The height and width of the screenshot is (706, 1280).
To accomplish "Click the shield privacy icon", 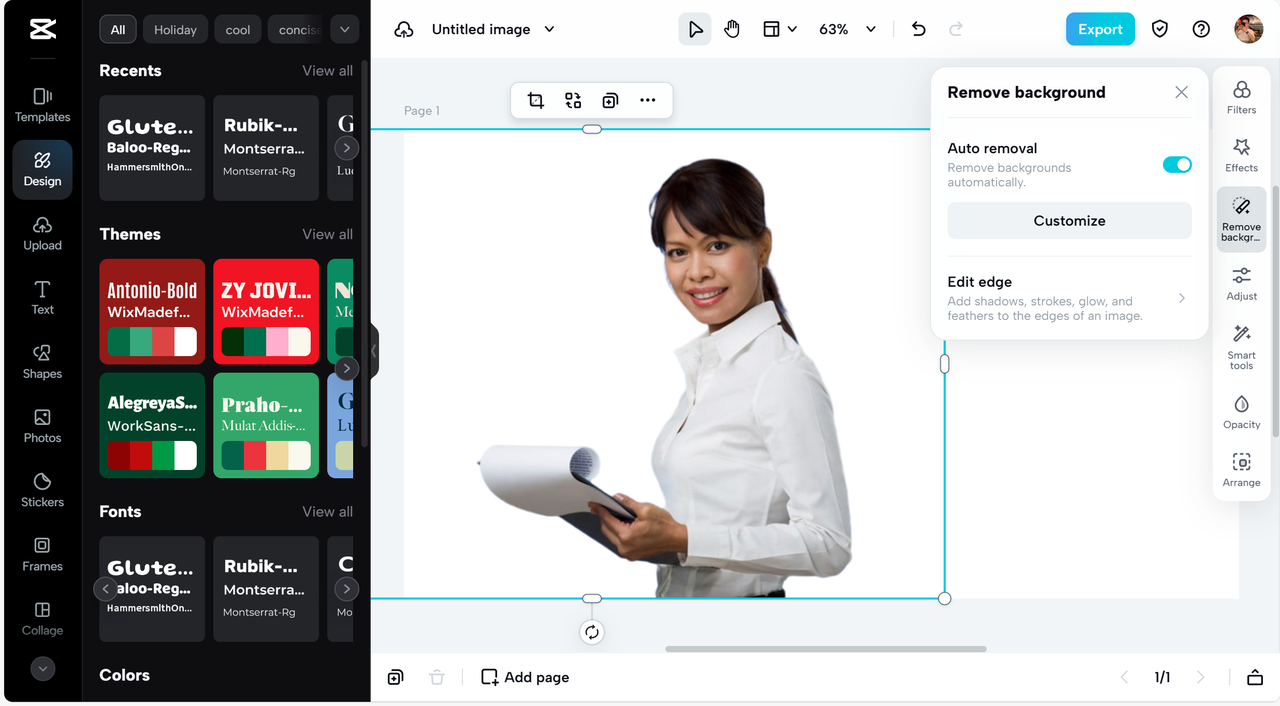I will pos(1160,29).
